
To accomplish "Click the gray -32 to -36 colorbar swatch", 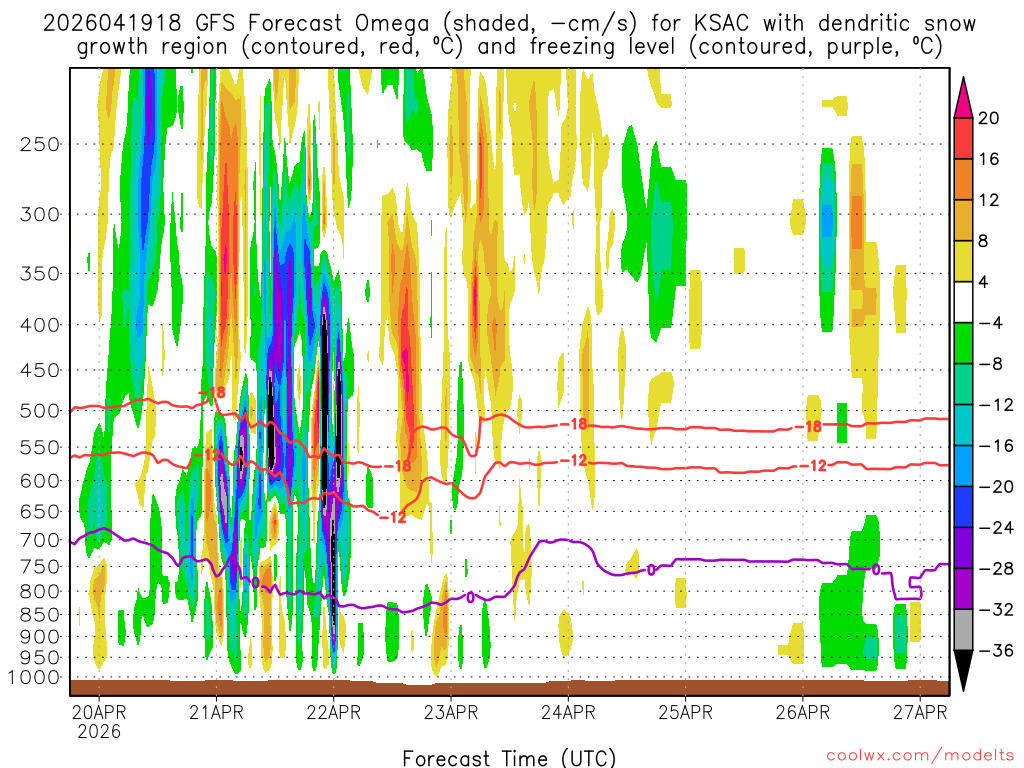I will click(963, 630).
